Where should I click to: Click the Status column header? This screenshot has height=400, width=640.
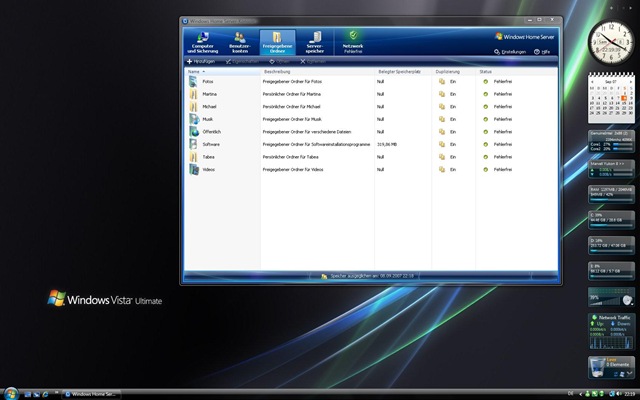pos(516,71)
